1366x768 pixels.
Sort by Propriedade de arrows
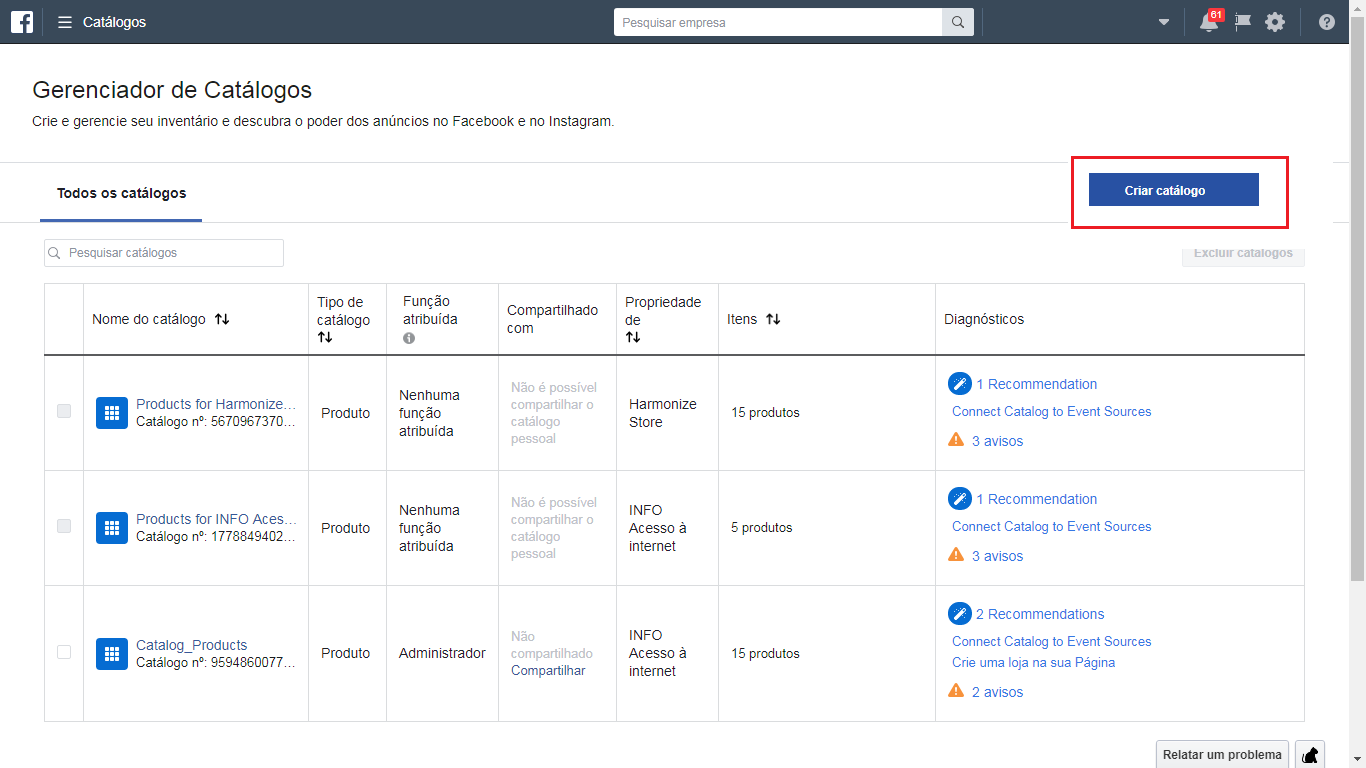633,338
